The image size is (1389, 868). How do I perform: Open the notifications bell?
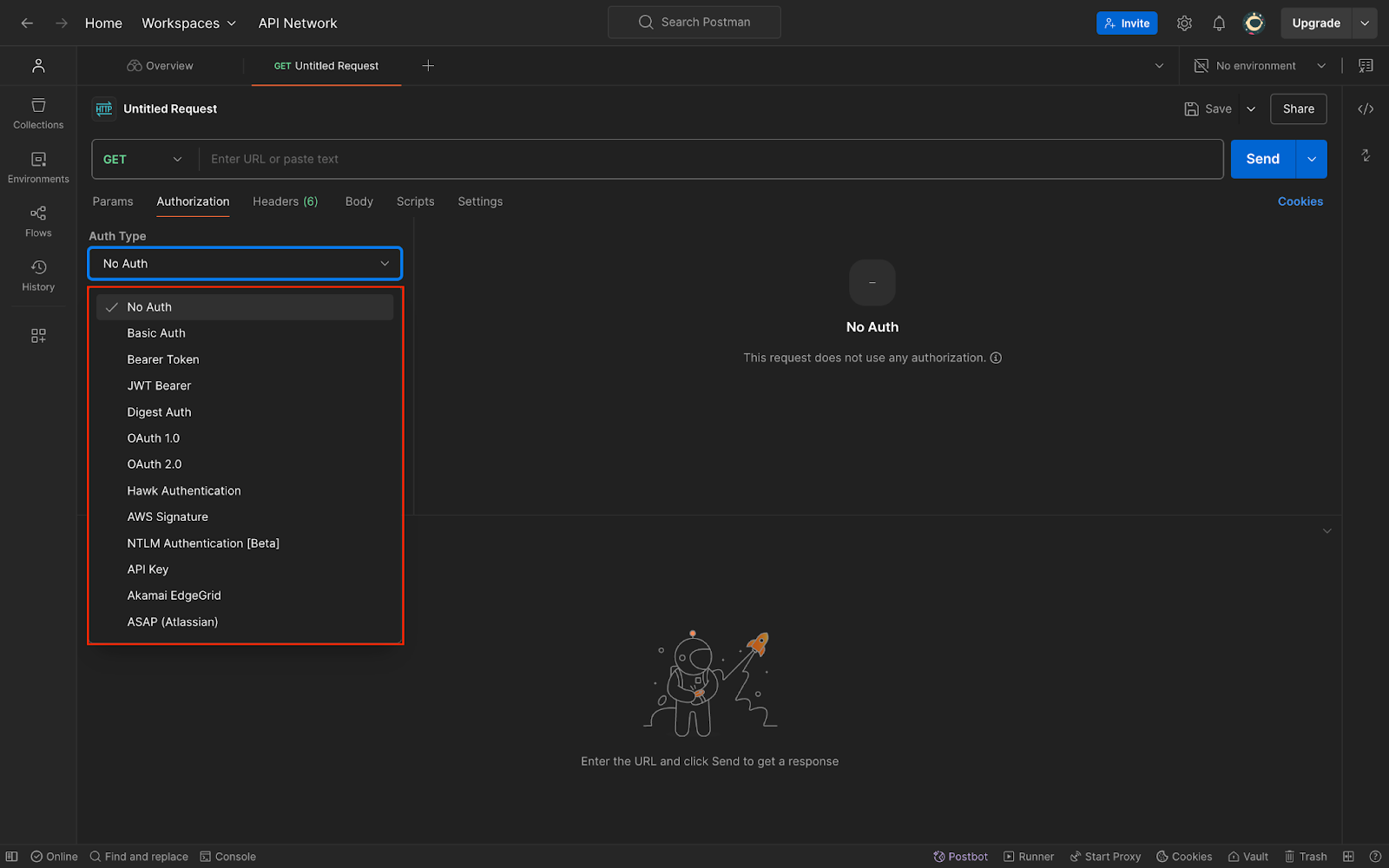click(1219, 23)
